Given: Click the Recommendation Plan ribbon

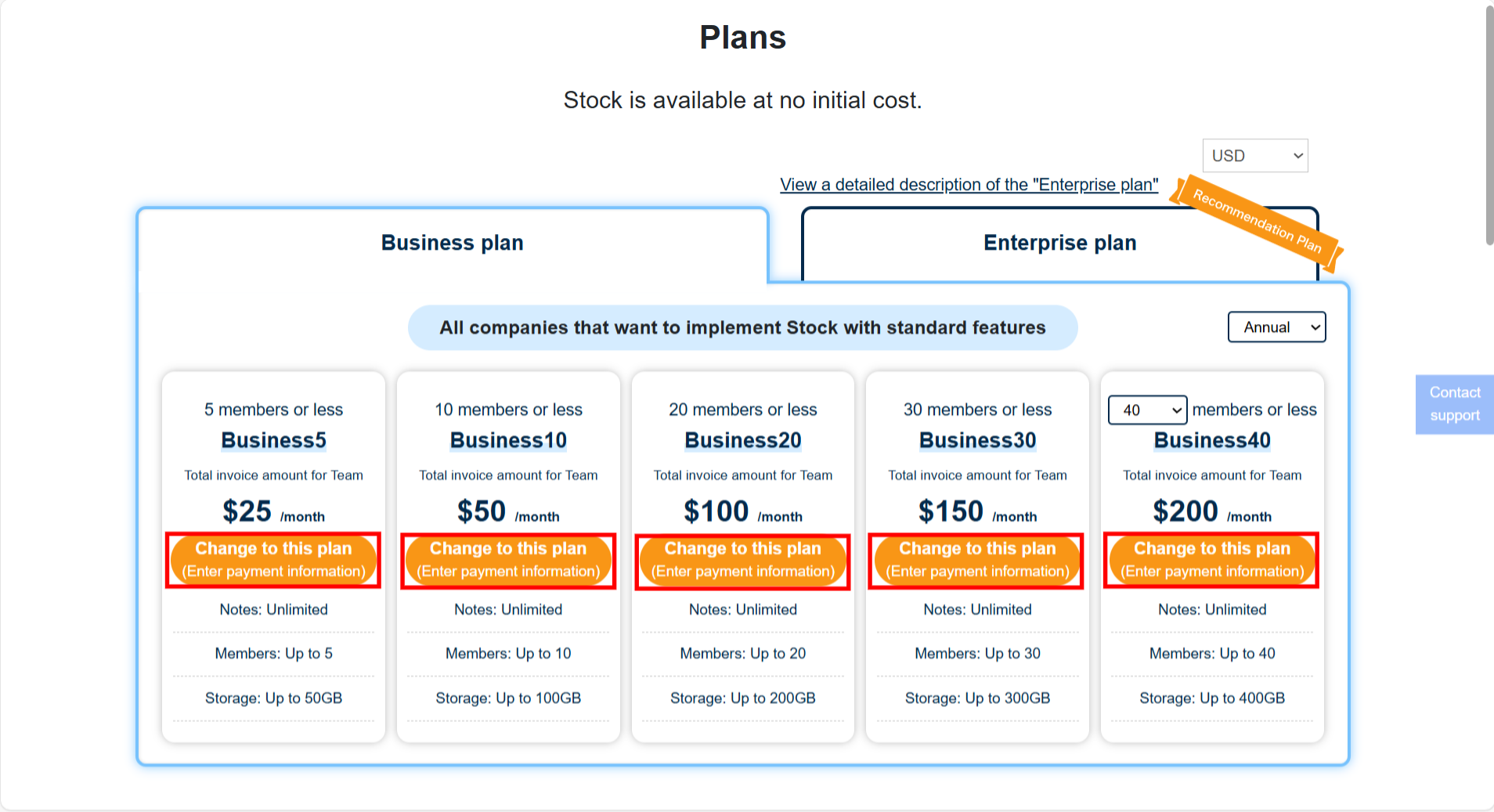Looking at the screenshot, I should pos(1253,225).
